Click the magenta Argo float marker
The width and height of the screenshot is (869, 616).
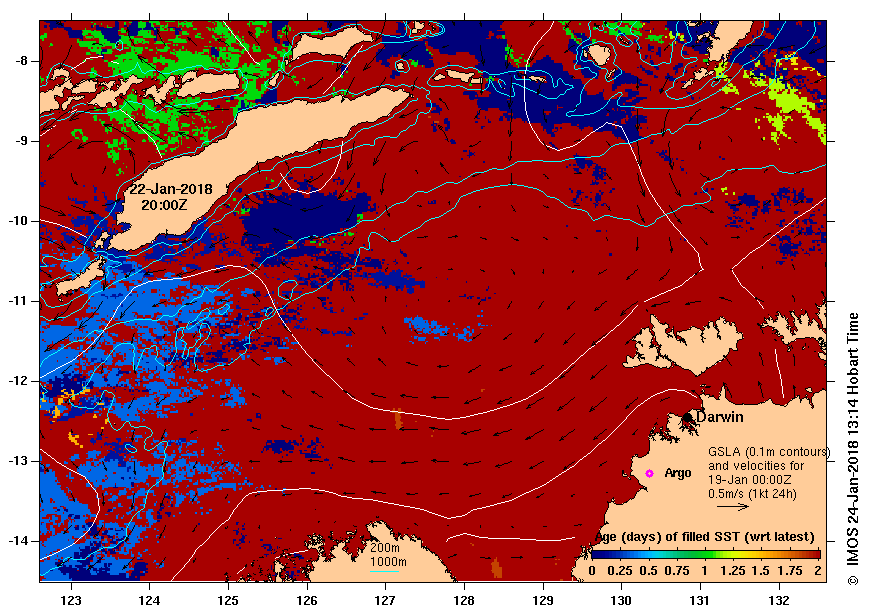tap(650, 473)
